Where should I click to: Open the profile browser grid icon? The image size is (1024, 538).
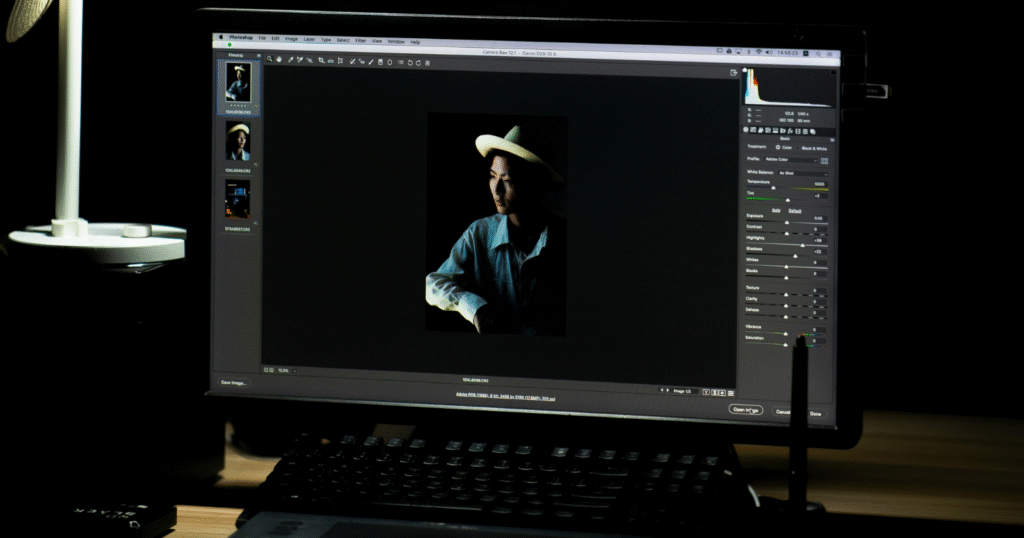[x=825, y=161]
